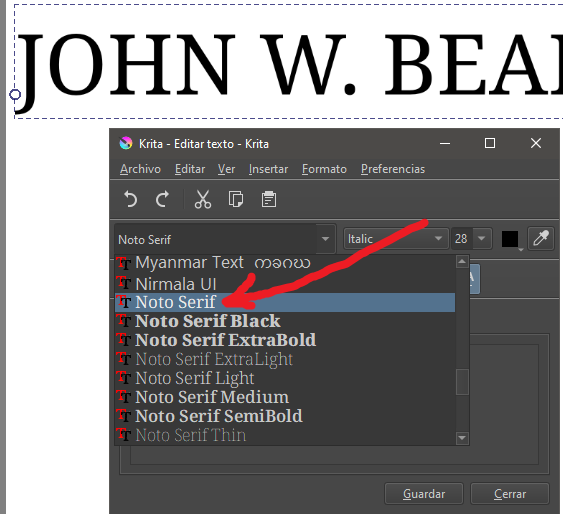Viewport: 563px width, 514px height.
Task: Choose Nirmala UI font
Action: [x=285, y=284]
